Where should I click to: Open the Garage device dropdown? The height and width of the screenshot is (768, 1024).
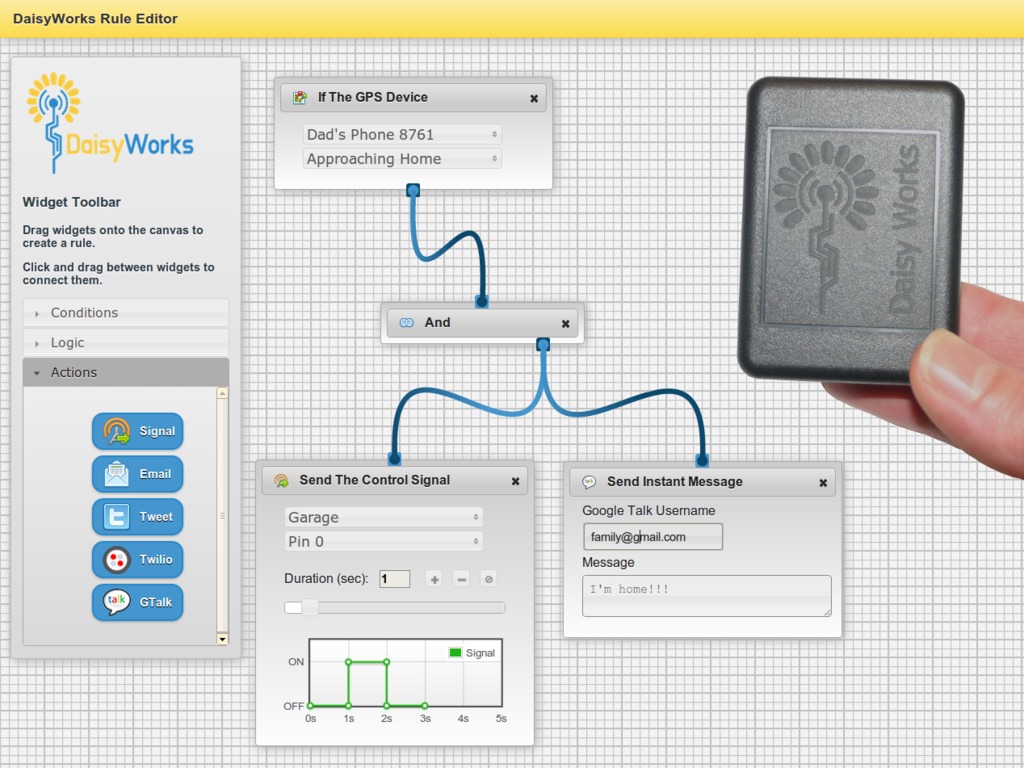click(384, 517)
